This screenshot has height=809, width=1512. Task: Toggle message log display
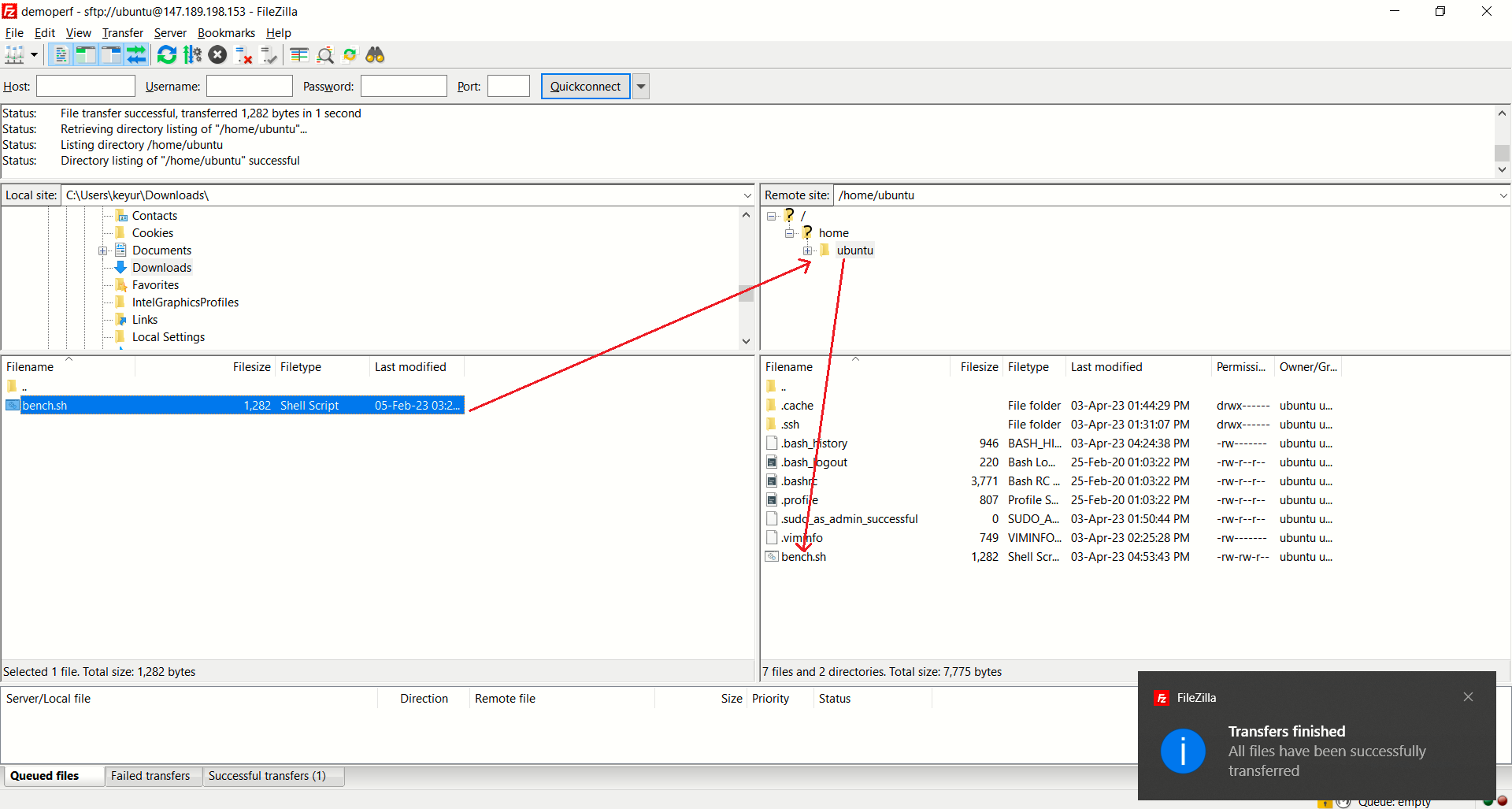pos(61,55)
